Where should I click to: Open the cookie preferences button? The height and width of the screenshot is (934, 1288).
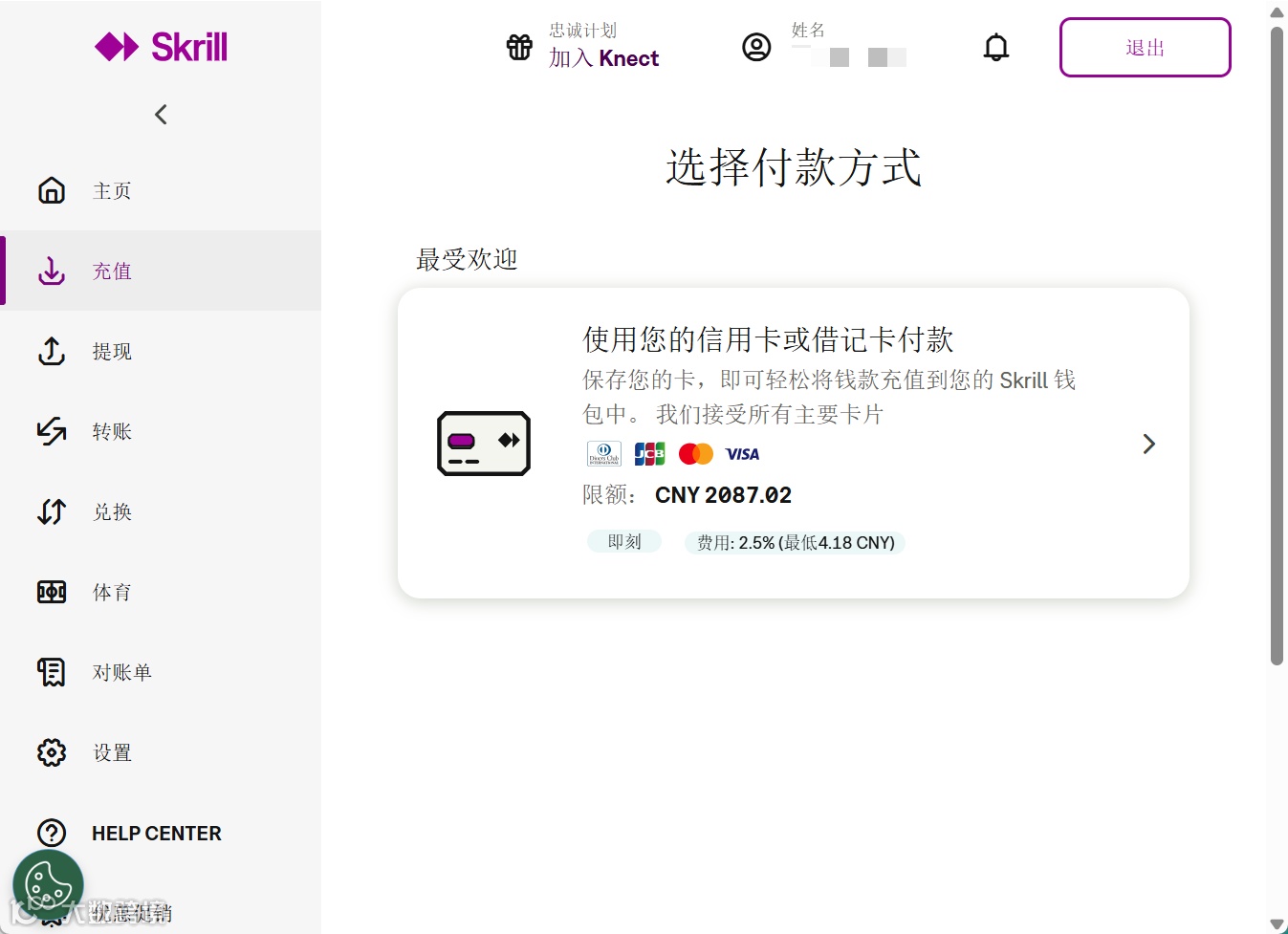pos(48,885)
